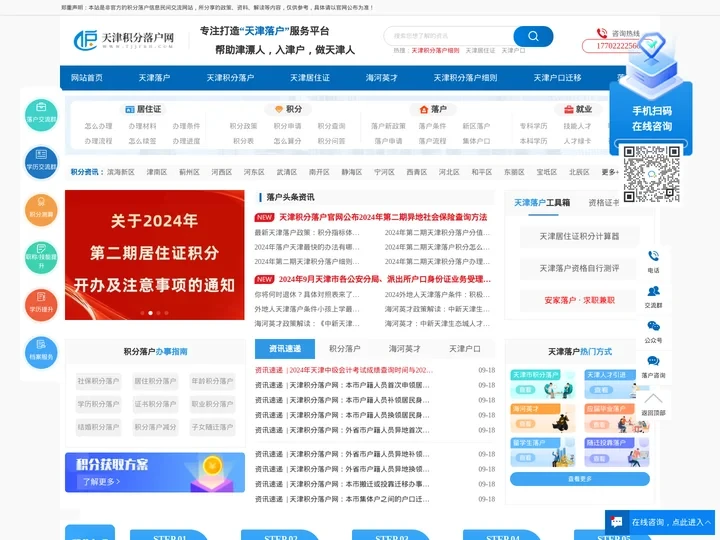Viewport: 720px width, 540px height.
Task: Click 天津居住证积分计算器 button
Action: coord(579,236)
